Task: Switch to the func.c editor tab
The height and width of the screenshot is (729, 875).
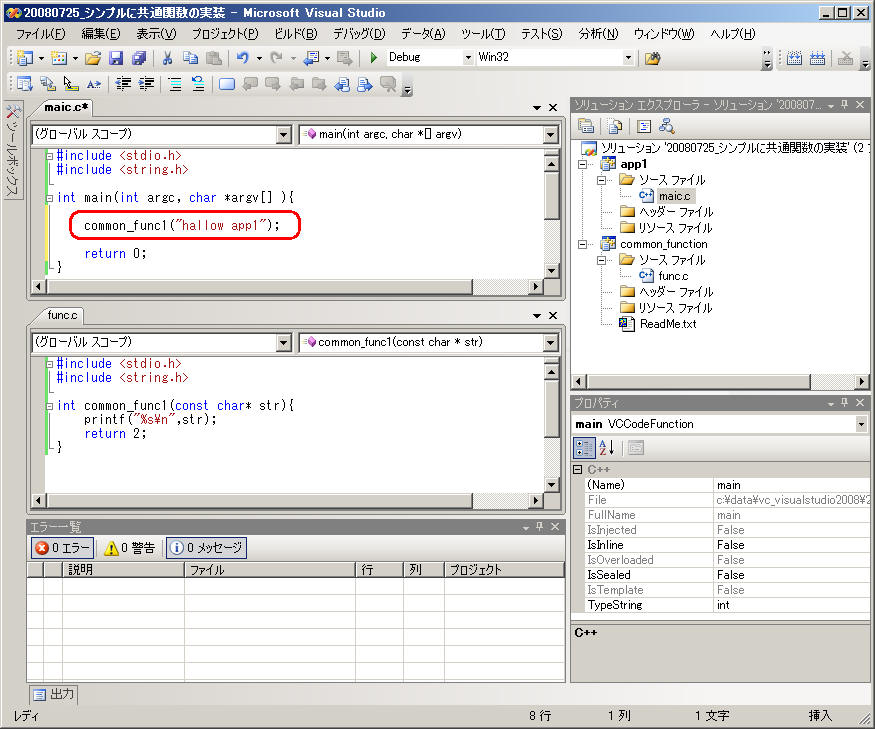Action: click(62, 315)
